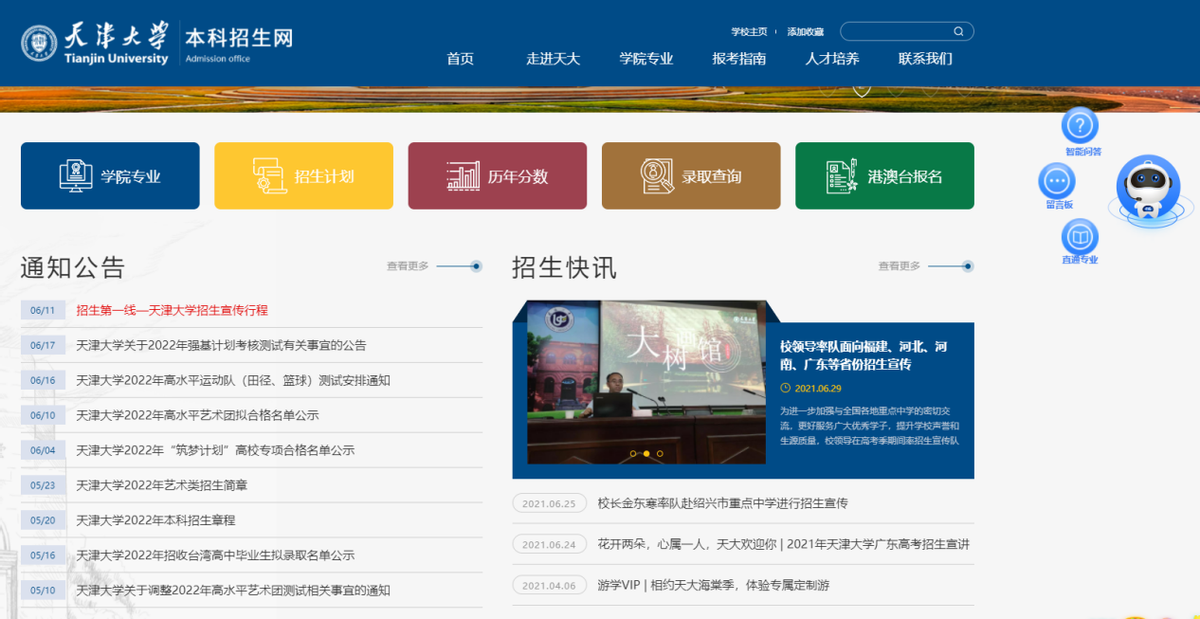Click the 历年分数 bar chart icon
Screen dimensions: 1200x619
point(463,176)
